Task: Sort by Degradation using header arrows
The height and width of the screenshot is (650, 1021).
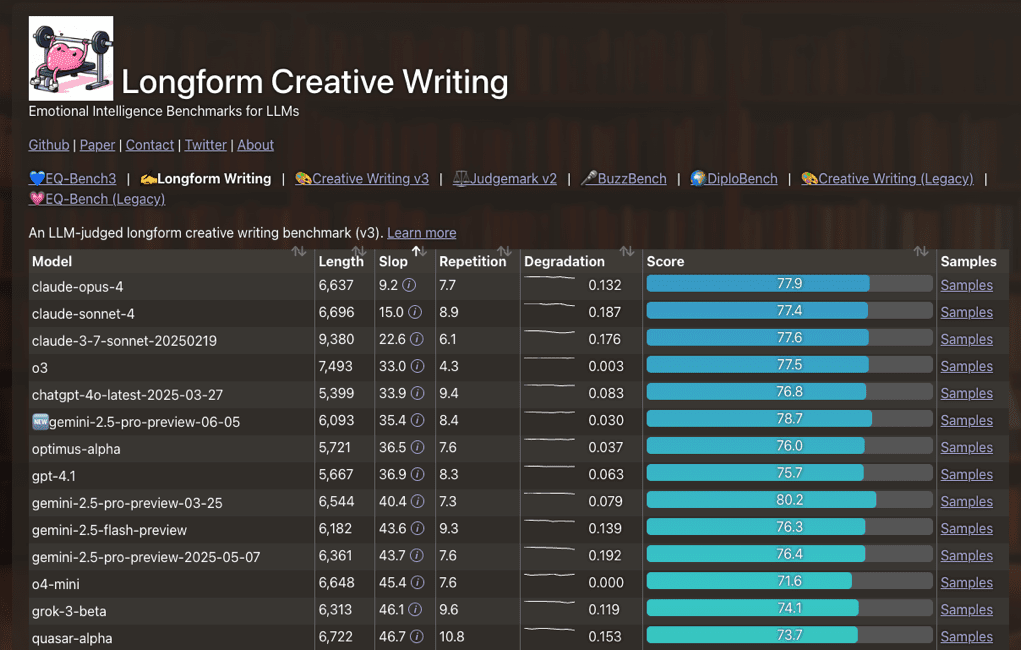Action: (626, 252)
